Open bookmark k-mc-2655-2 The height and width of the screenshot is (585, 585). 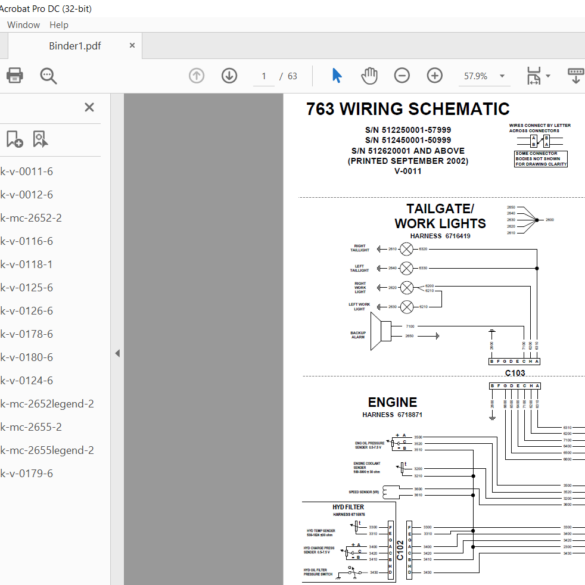tap(31, 427)
